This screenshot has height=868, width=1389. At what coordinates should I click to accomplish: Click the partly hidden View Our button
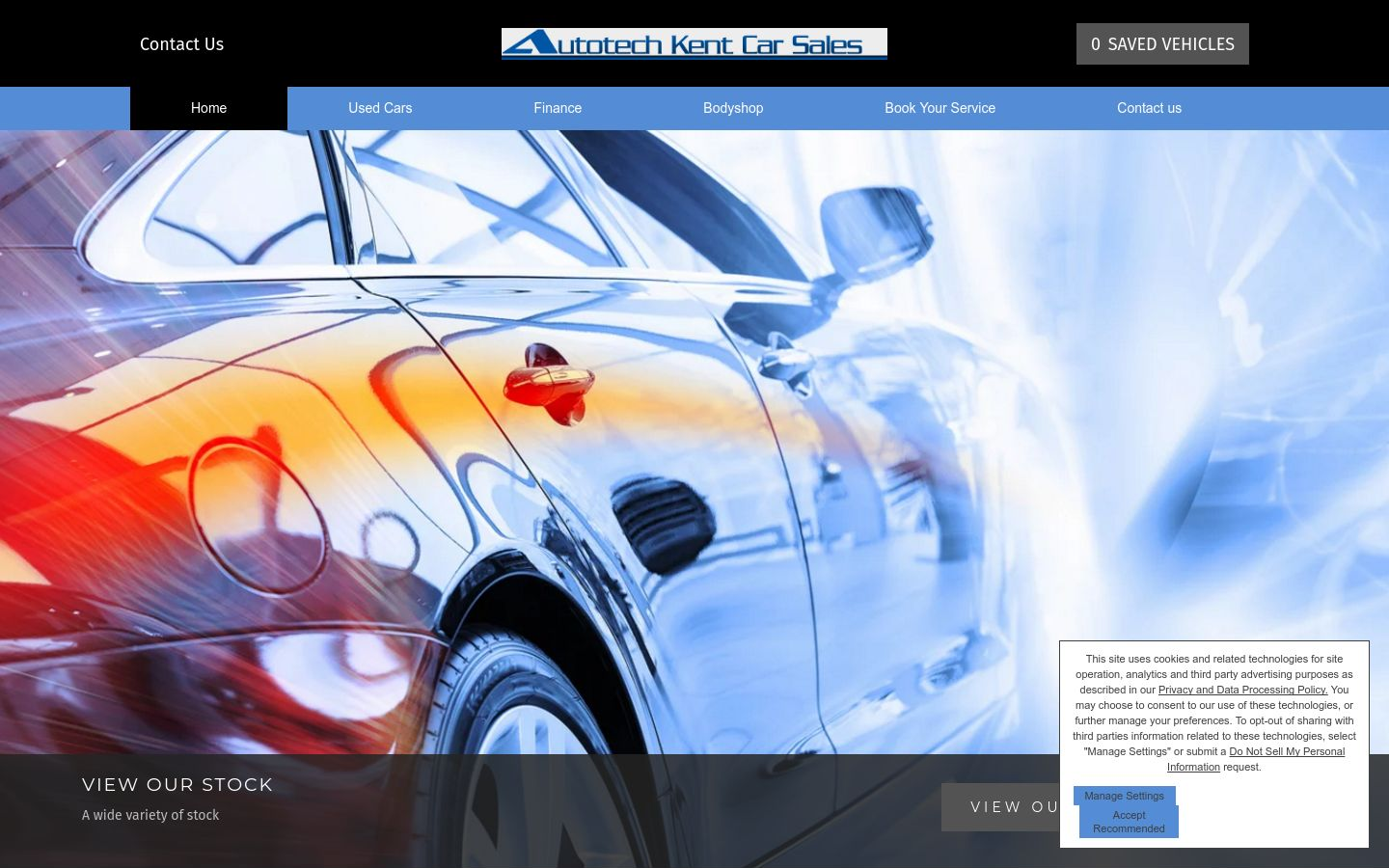(x=1000, y=807)
